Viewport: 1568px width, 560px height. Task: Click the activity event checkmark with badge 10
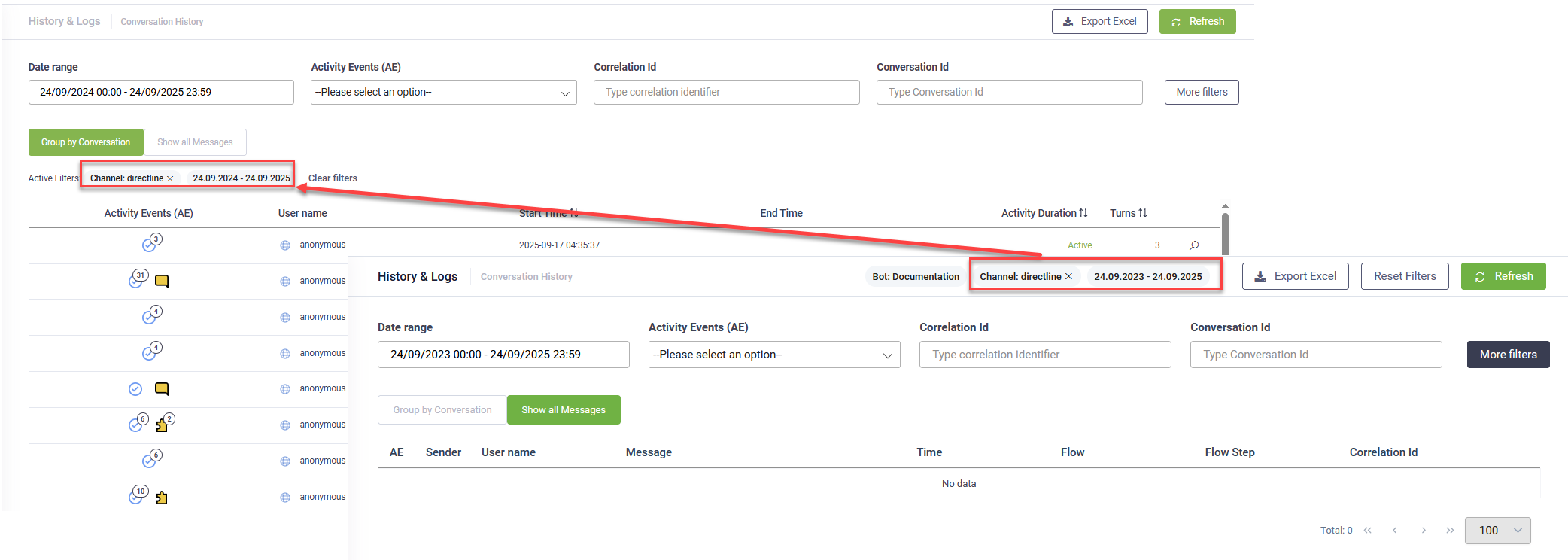(x=138, y=496)
